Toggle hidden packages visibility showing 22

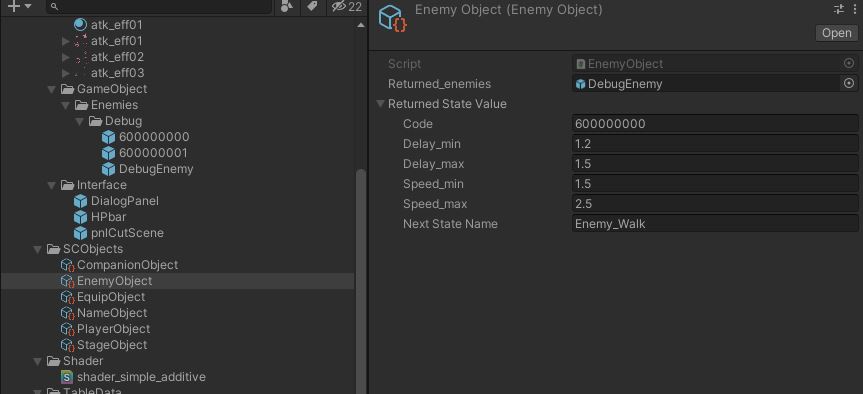tap(347, 7)
